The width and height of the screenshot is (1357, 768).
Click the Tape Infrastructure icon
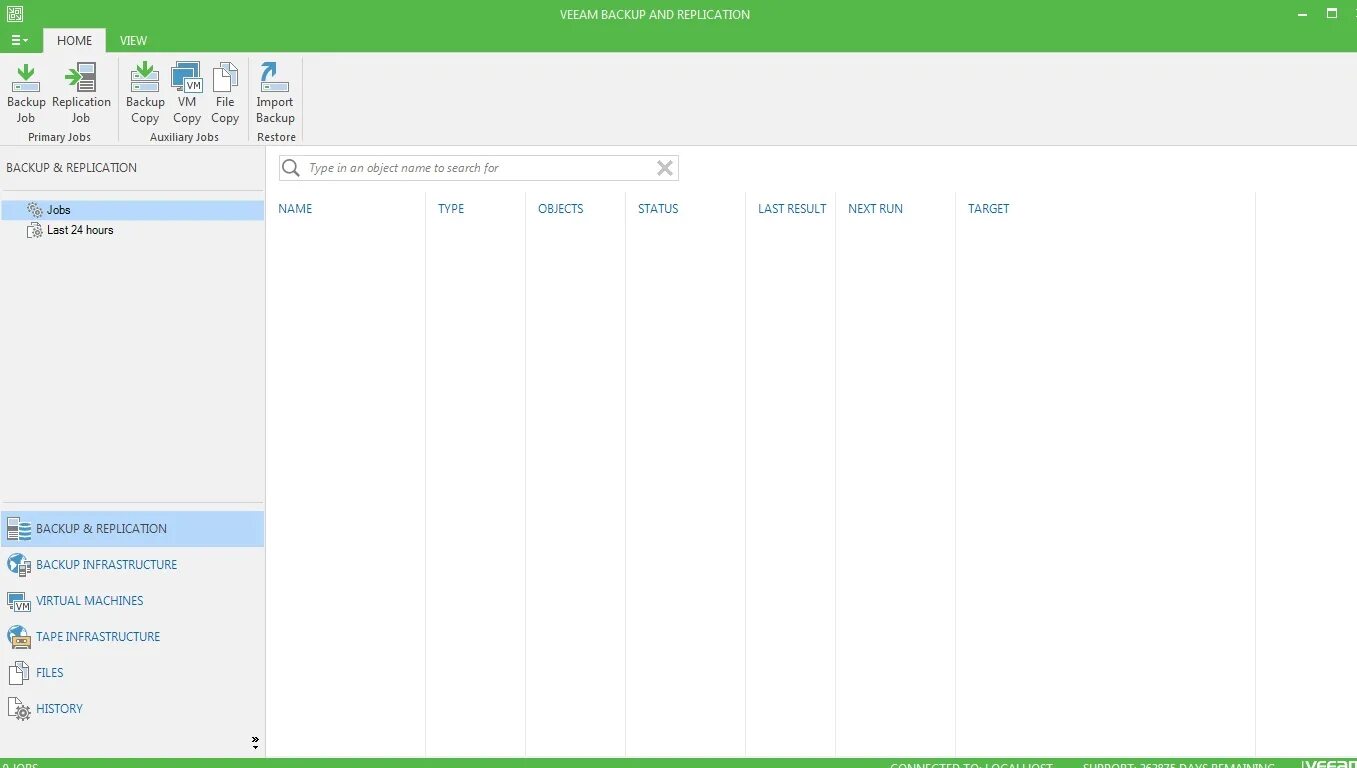click(19, 637)
